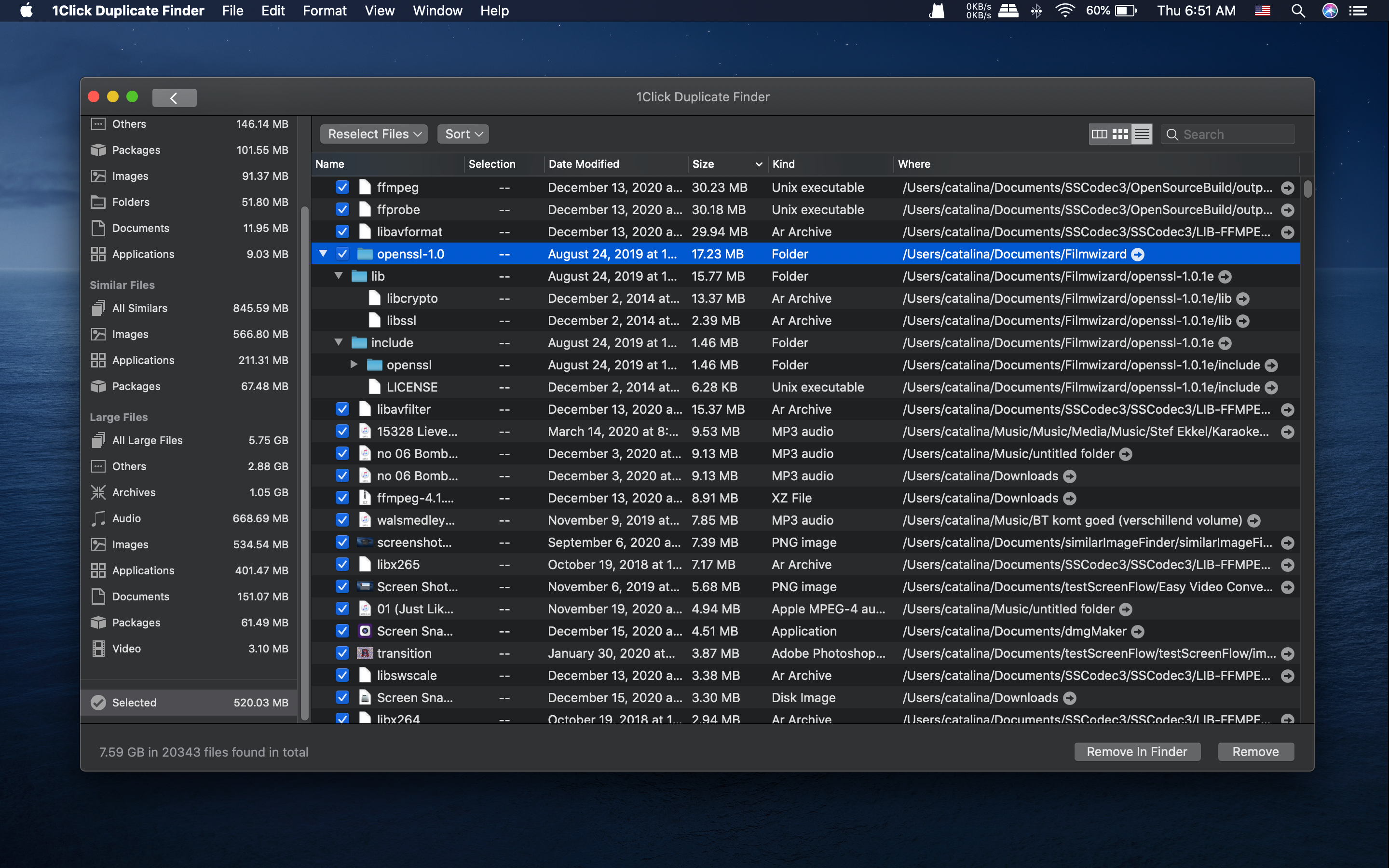The image size is (1389, 868).
Task: Click the Audio music note icon
Action: pos(98,518)
